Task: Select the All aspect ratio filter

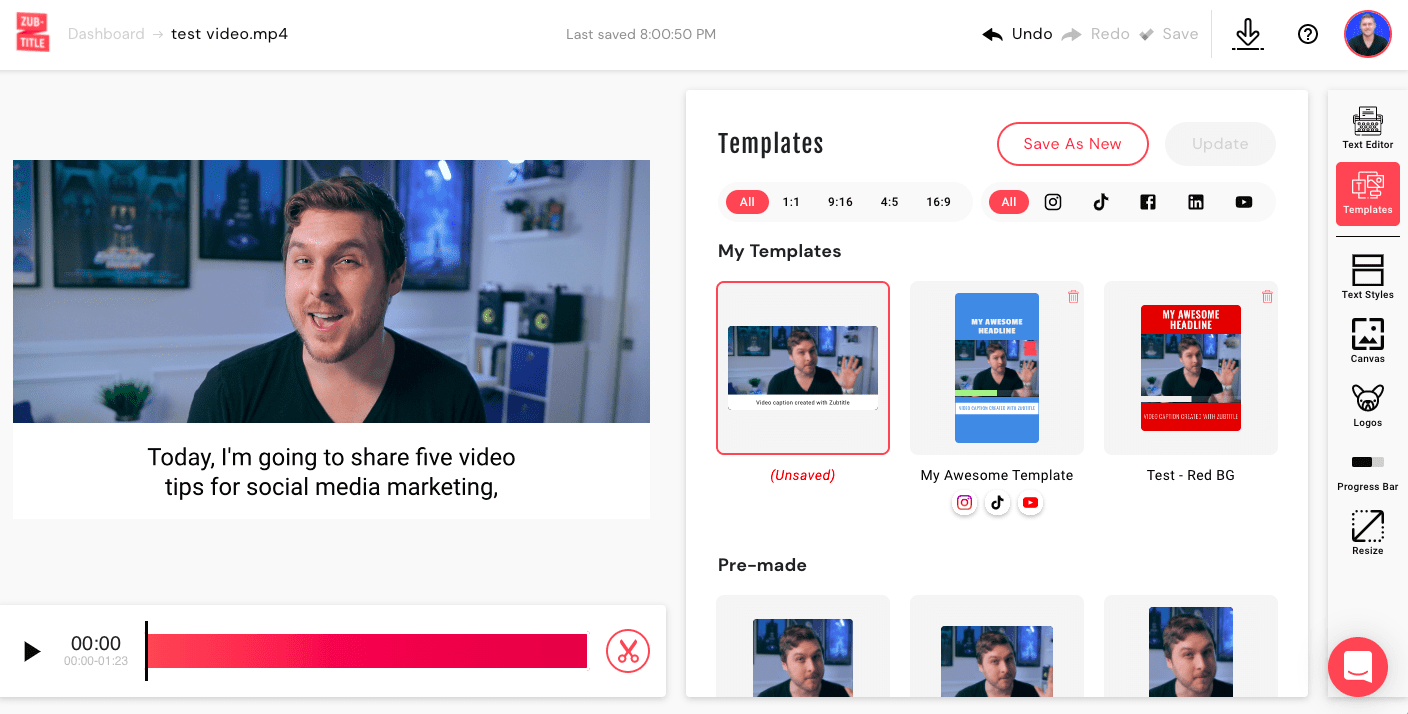Action: click(x=747, y=202)
